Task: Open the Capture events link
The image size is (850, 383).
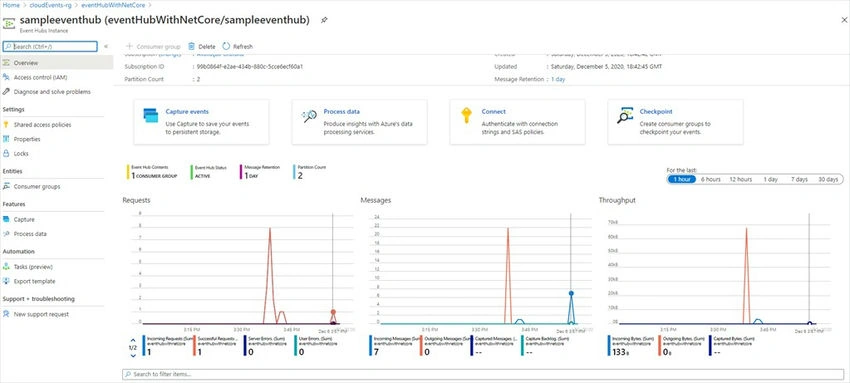Action: click(x=187, y=112)
